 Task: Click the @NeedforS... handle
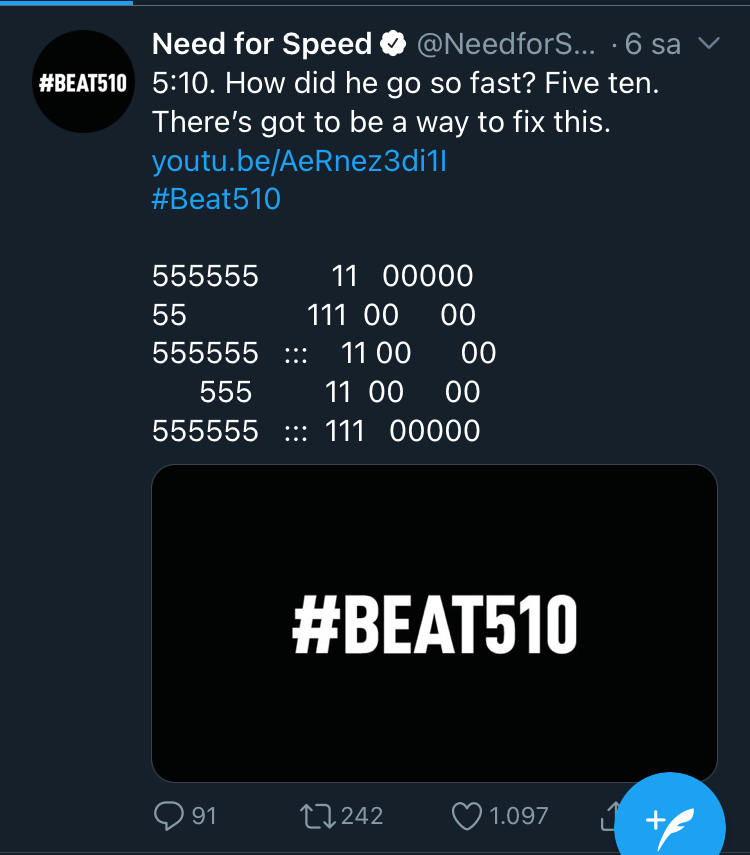coord(505,44)
